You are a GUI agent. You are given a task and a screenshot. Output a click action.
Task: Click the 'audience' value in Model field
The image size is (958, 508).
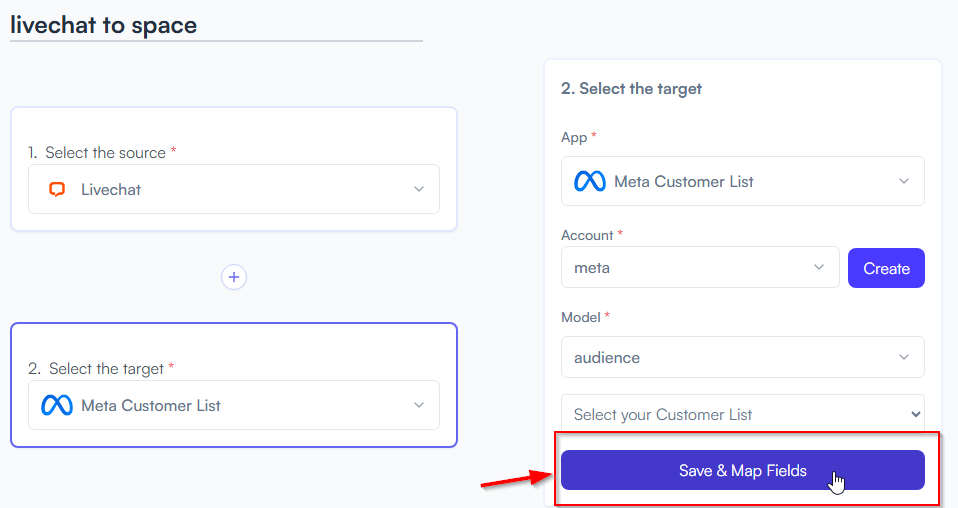click(x=607, y=358)
